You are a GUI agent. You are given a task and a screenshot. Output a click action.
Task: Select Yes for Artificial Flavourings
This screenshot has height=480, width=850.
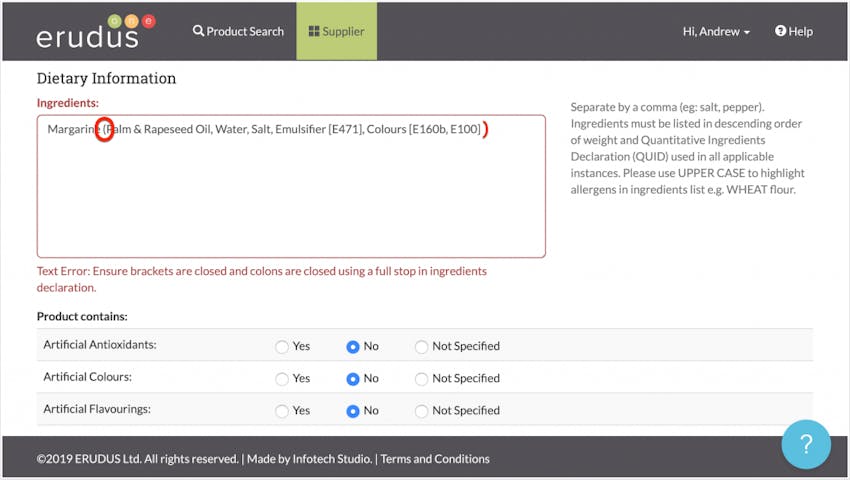[281, 411]
